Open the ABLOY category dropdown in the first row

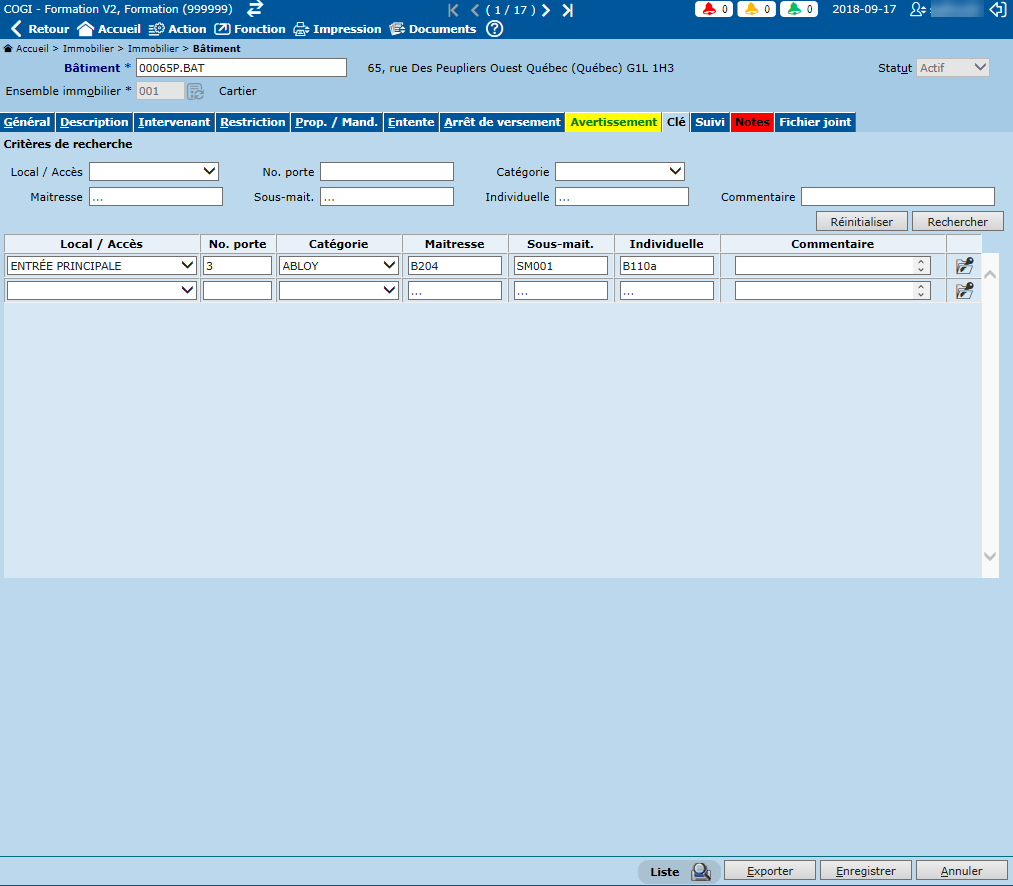[x=339, y=266]
